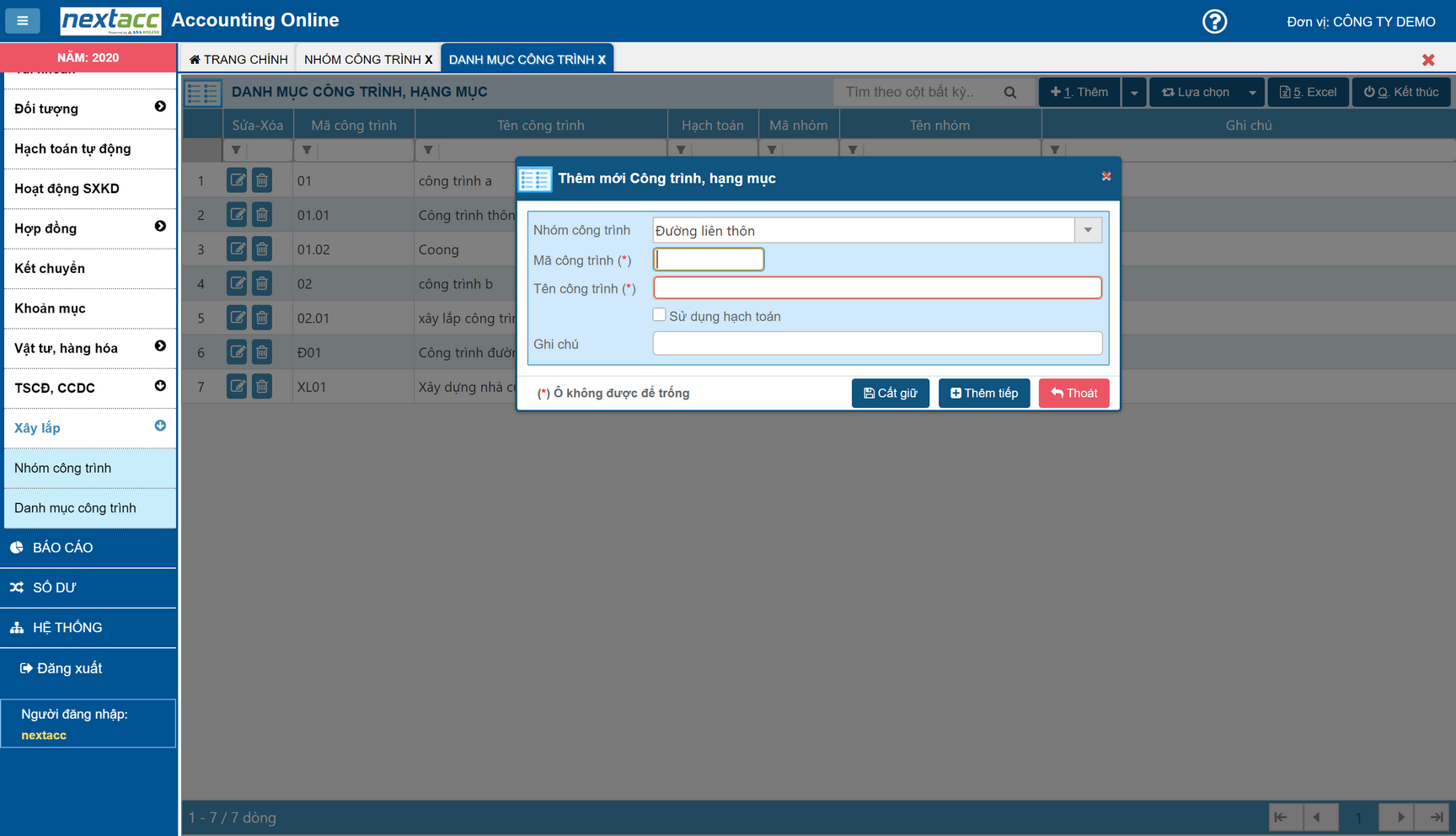The height and width of the screenshot is (836, 1456).
Task: Expand the Thêm button dropdown arrow
Action: (x=1134, y=93)
